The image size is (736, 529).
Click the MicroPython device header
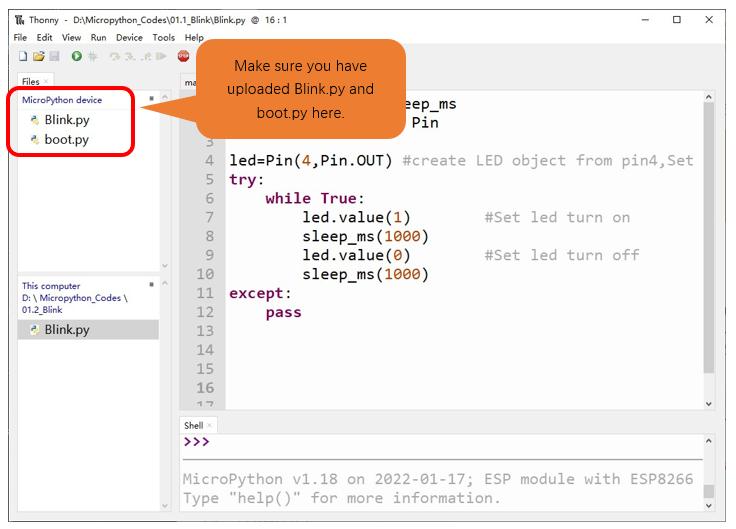[x=62, y=100]
